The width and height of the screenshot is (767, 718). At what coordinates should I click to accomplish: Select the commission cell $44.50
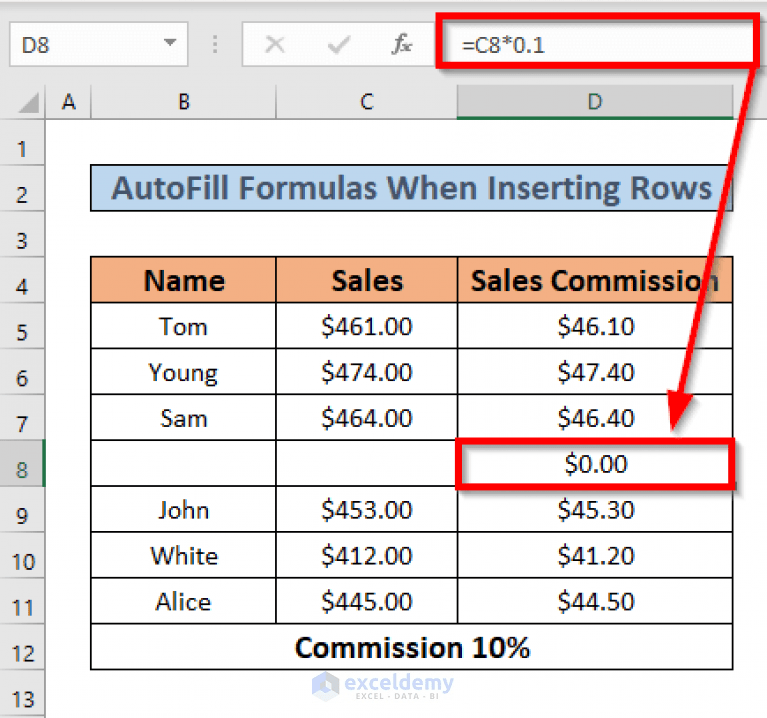pos(595,601)
